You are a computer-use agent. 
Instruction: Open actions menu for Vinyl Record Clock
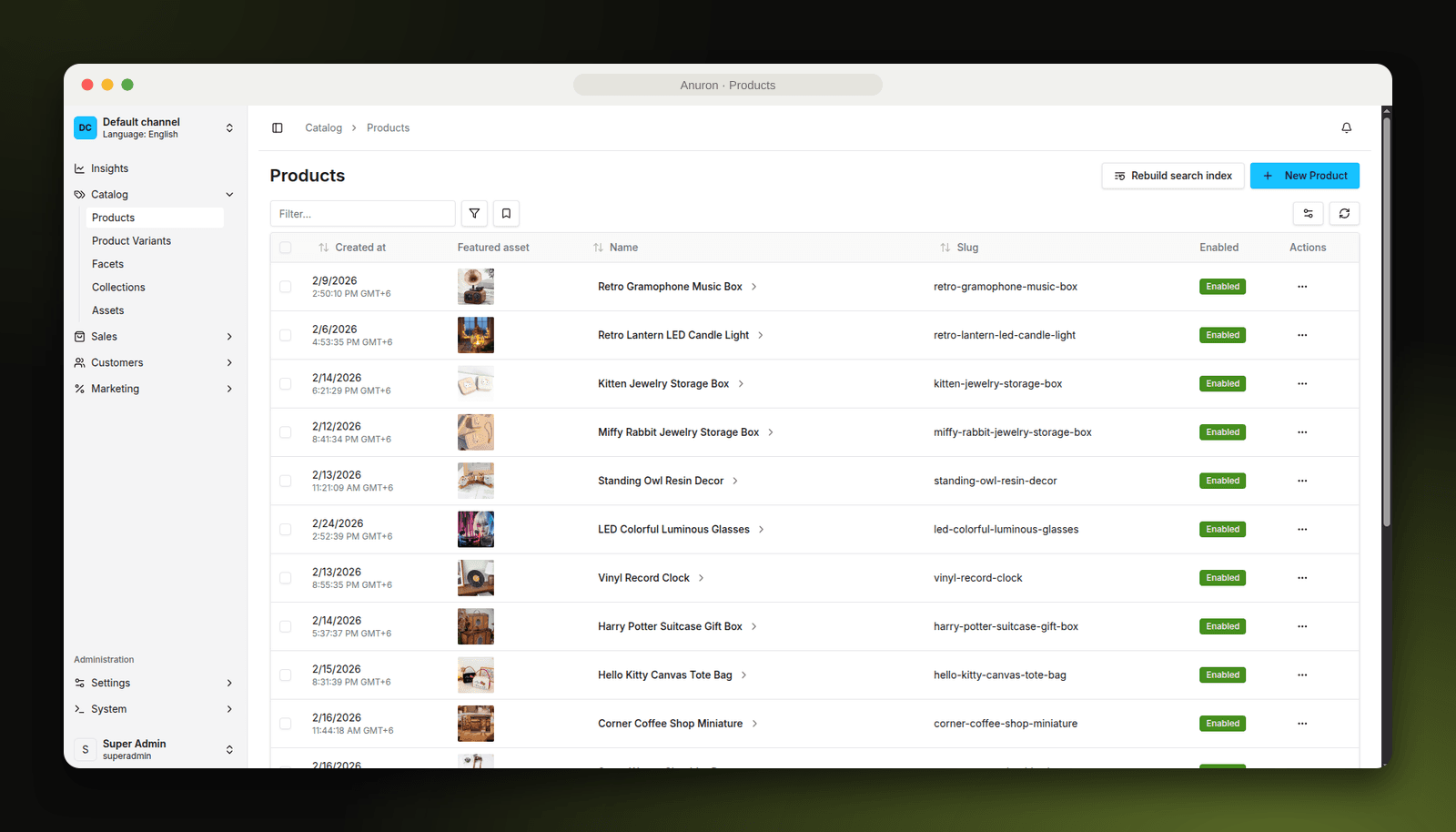click(x=1302, y=578)
